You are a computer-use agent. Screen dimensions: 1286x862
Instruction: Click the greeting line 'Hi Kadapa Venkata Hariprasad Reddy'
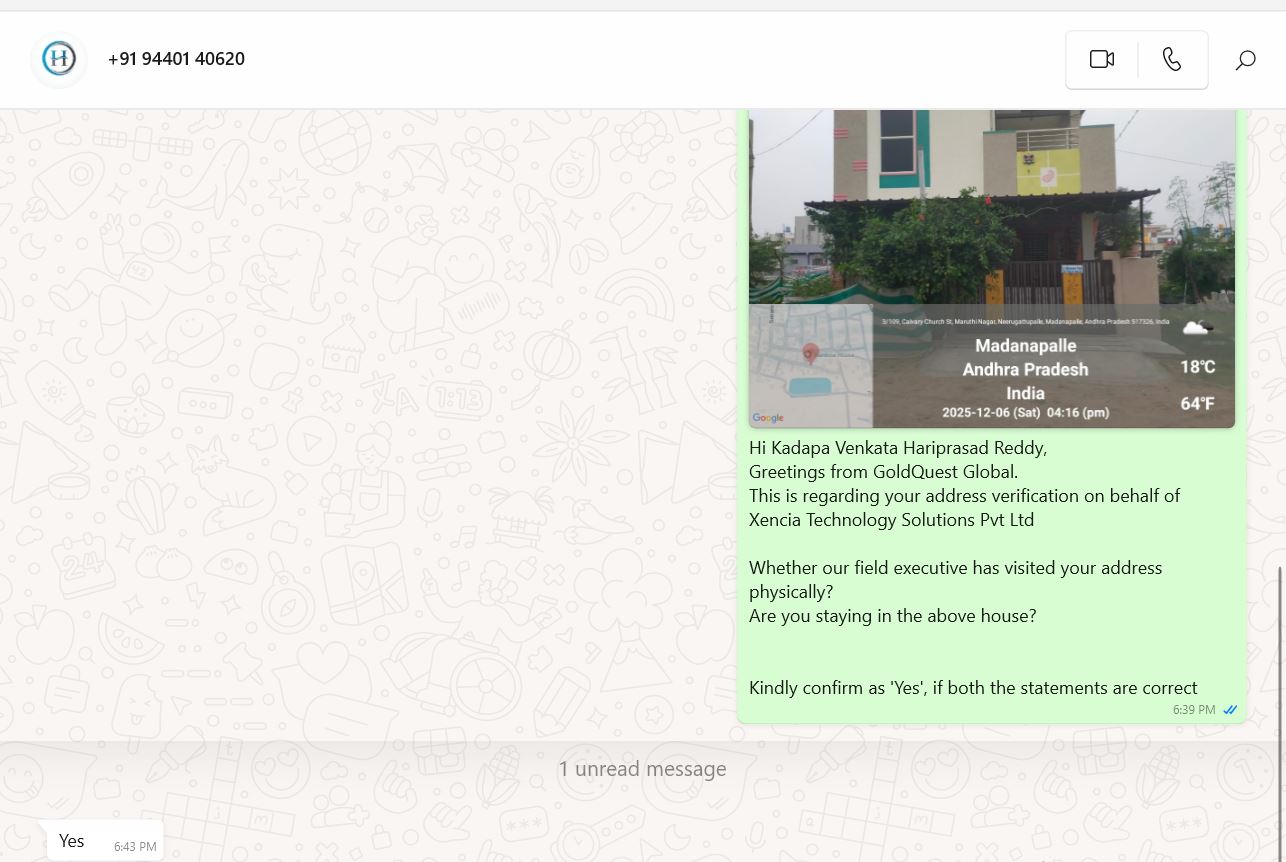(897, 448)
